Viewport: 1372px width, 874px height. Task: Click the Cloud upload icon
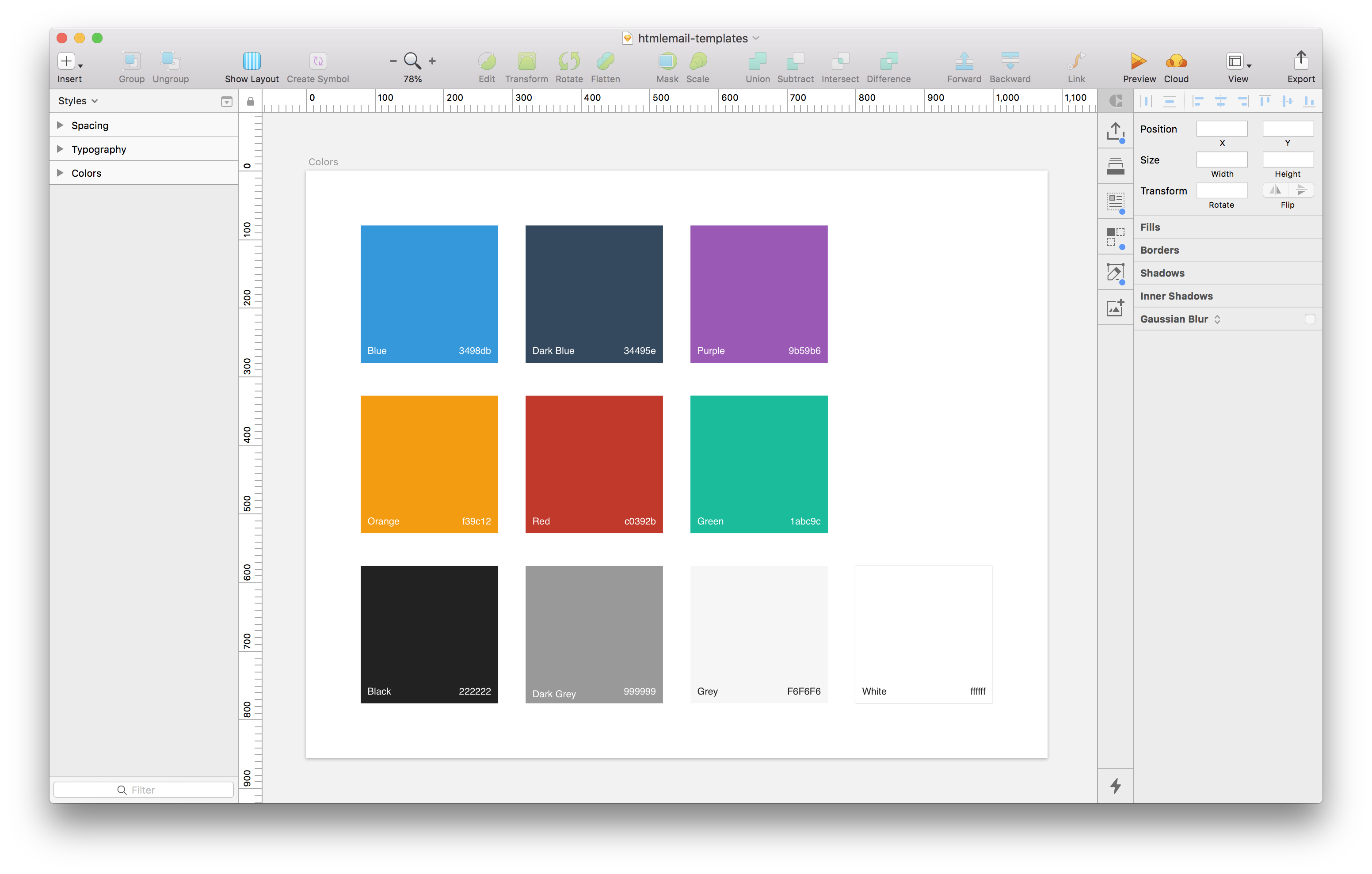tap(1176, 61)
